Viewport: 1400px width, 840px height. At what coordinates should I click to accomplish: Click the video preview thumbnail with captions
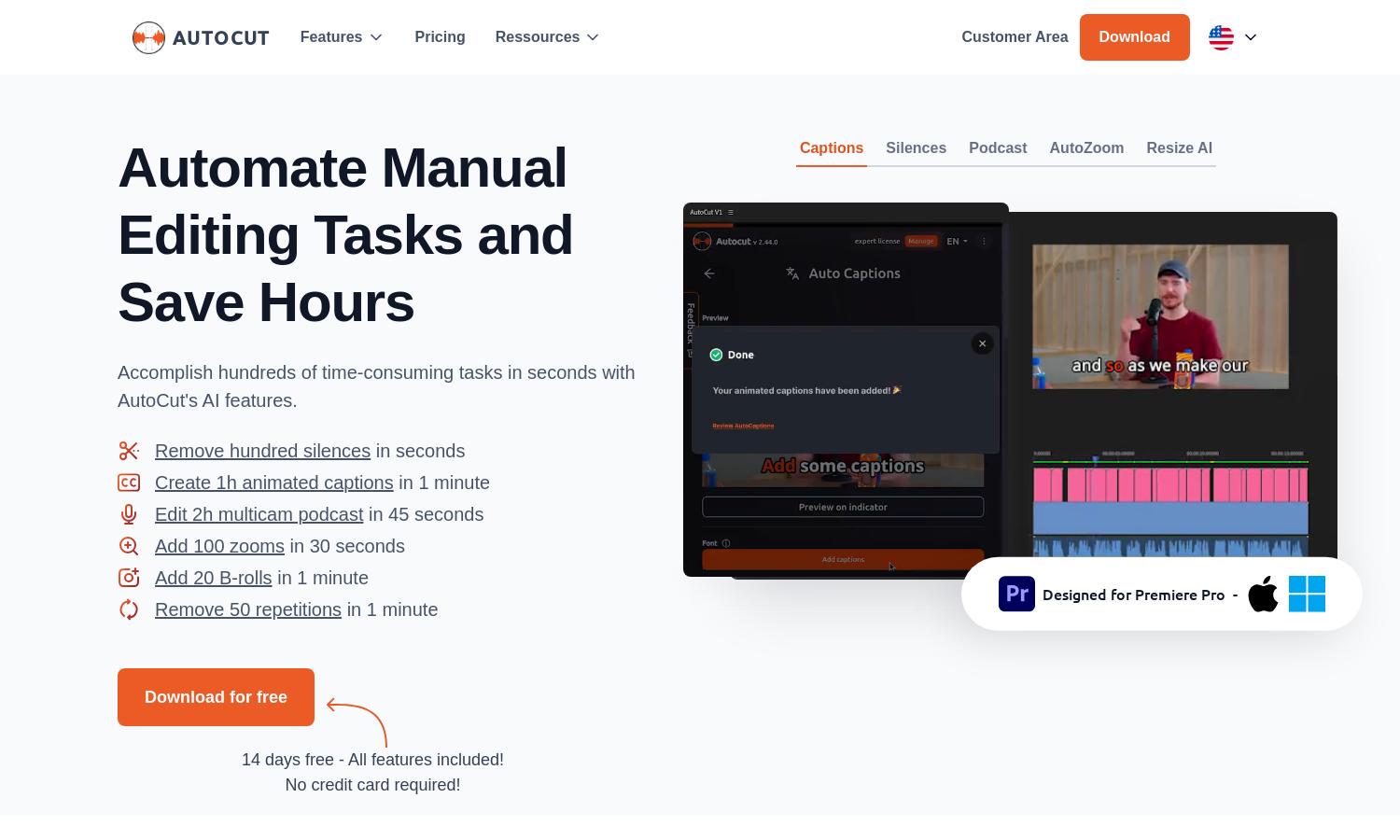click(1160, 316)
